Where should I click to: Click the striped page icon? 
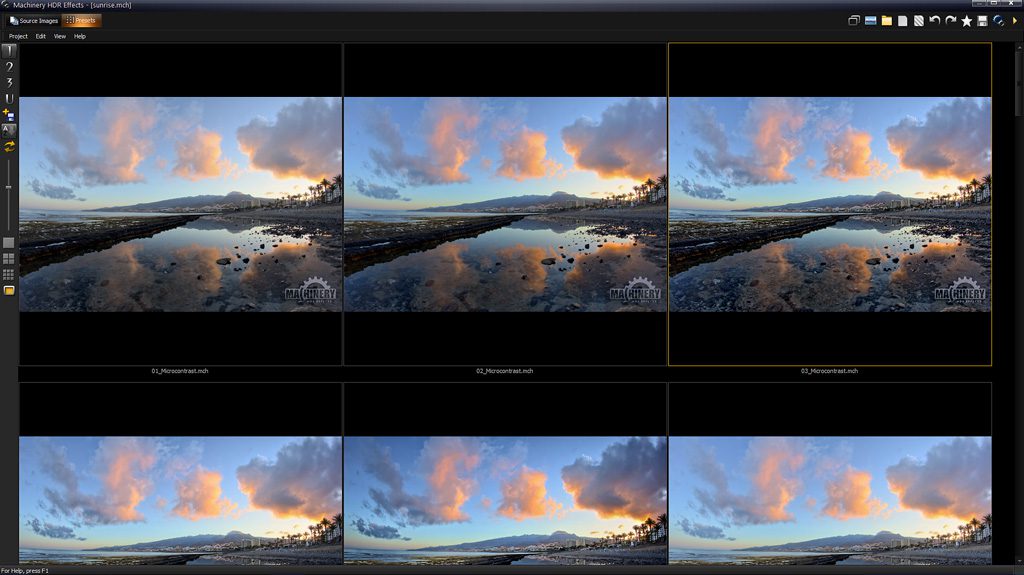(x=918, y=21)
